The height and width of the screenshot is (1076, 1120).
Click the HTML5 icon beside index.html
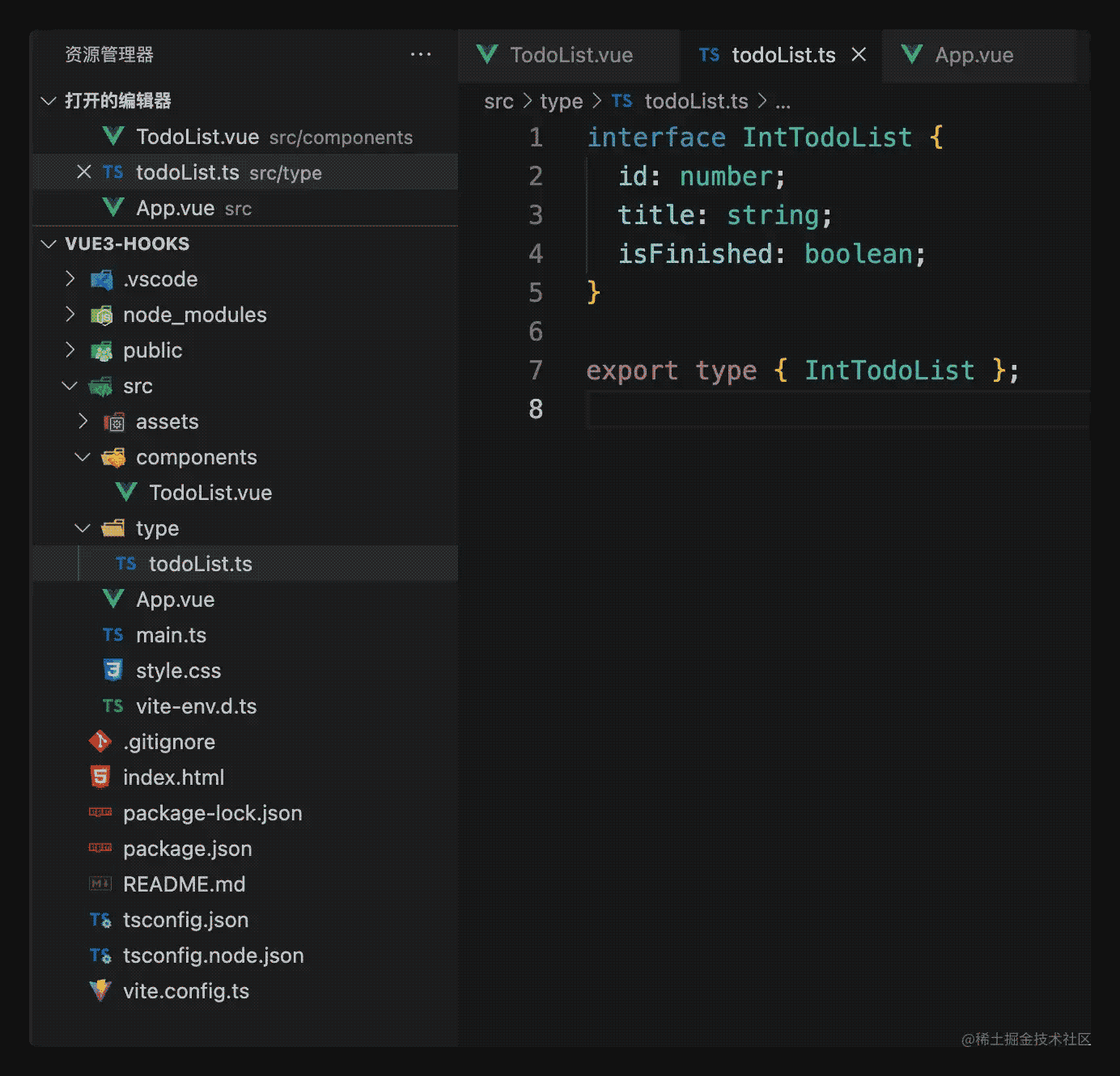(x=100, y=777)
